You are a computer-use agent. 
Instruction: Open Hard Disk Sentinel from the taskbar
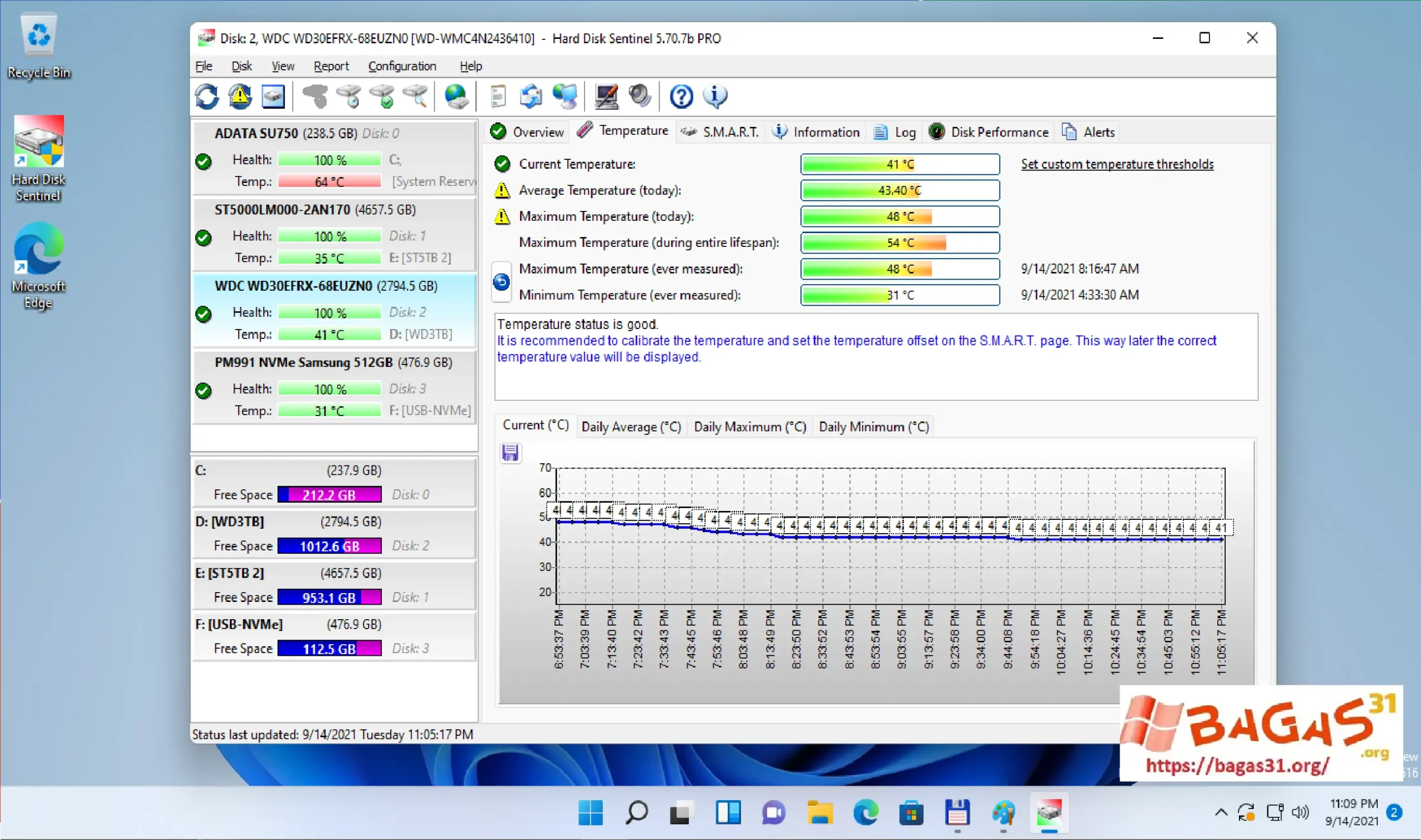(1051, 813)
